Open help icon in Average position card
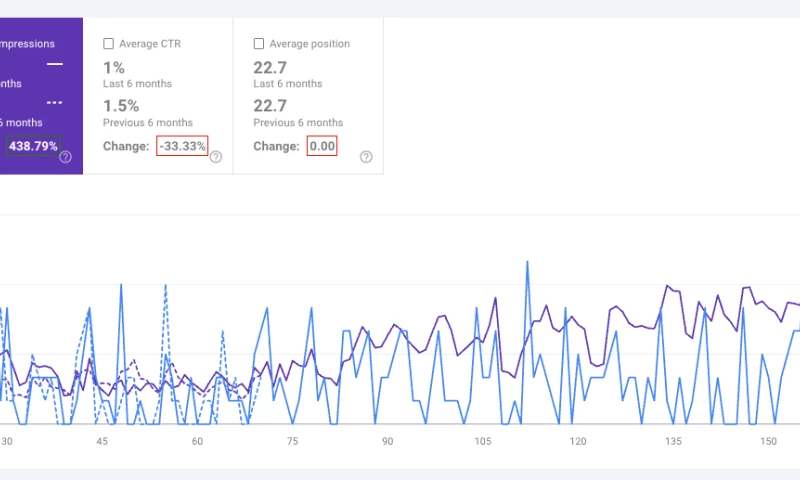This screenshot has height=480, width=800. [366, 157]
